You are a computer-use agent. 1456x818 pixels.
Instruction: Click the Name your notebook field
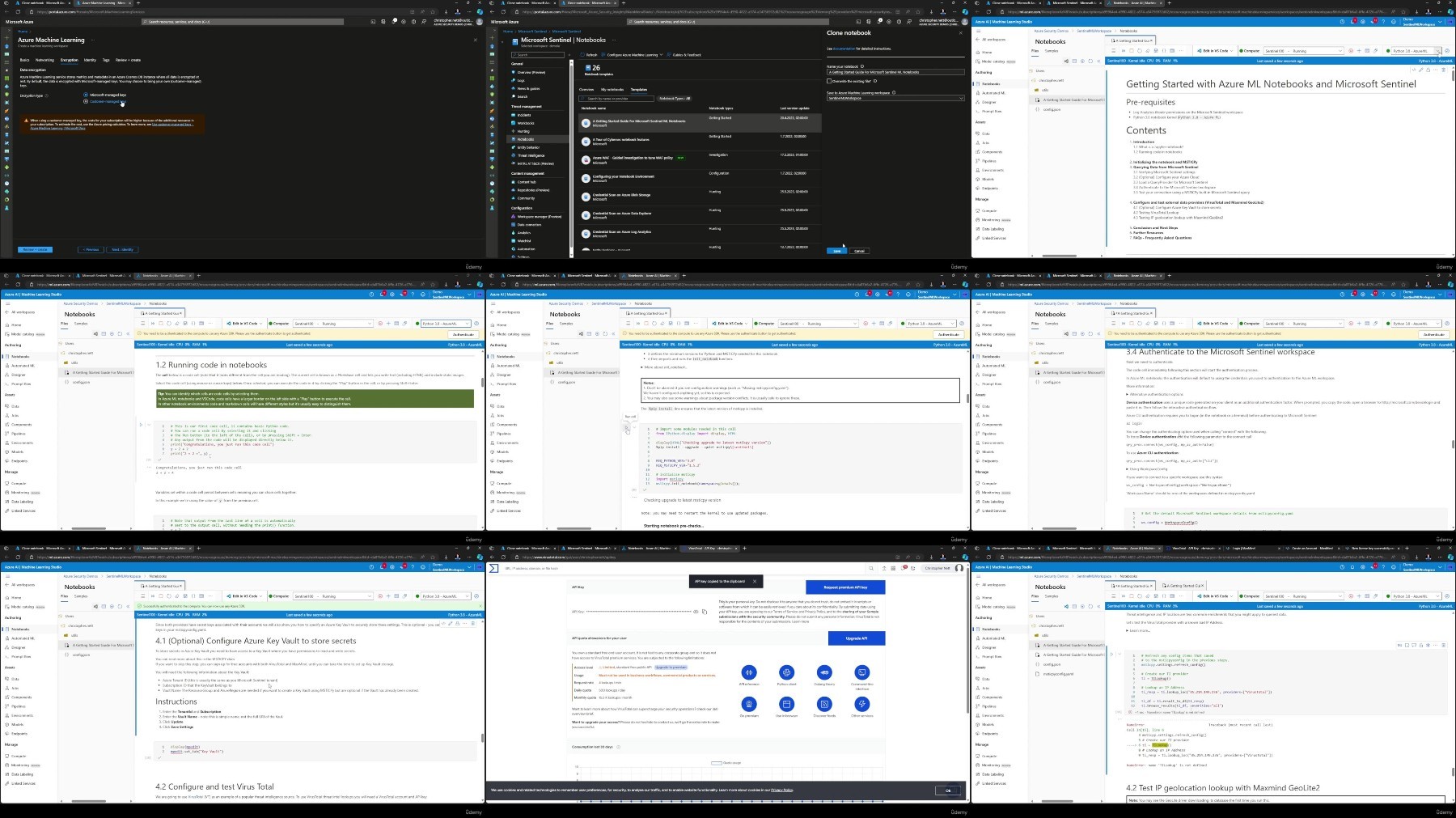[x=895, y=72]
